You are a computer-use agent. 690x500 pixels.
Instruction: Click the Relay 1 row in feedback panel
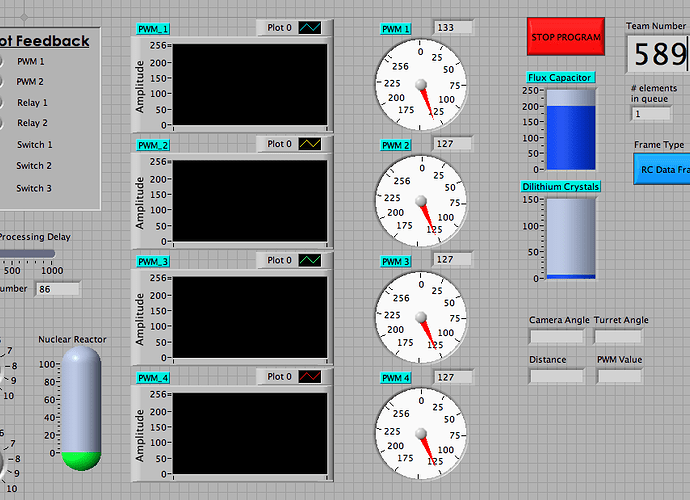point(32,103)
